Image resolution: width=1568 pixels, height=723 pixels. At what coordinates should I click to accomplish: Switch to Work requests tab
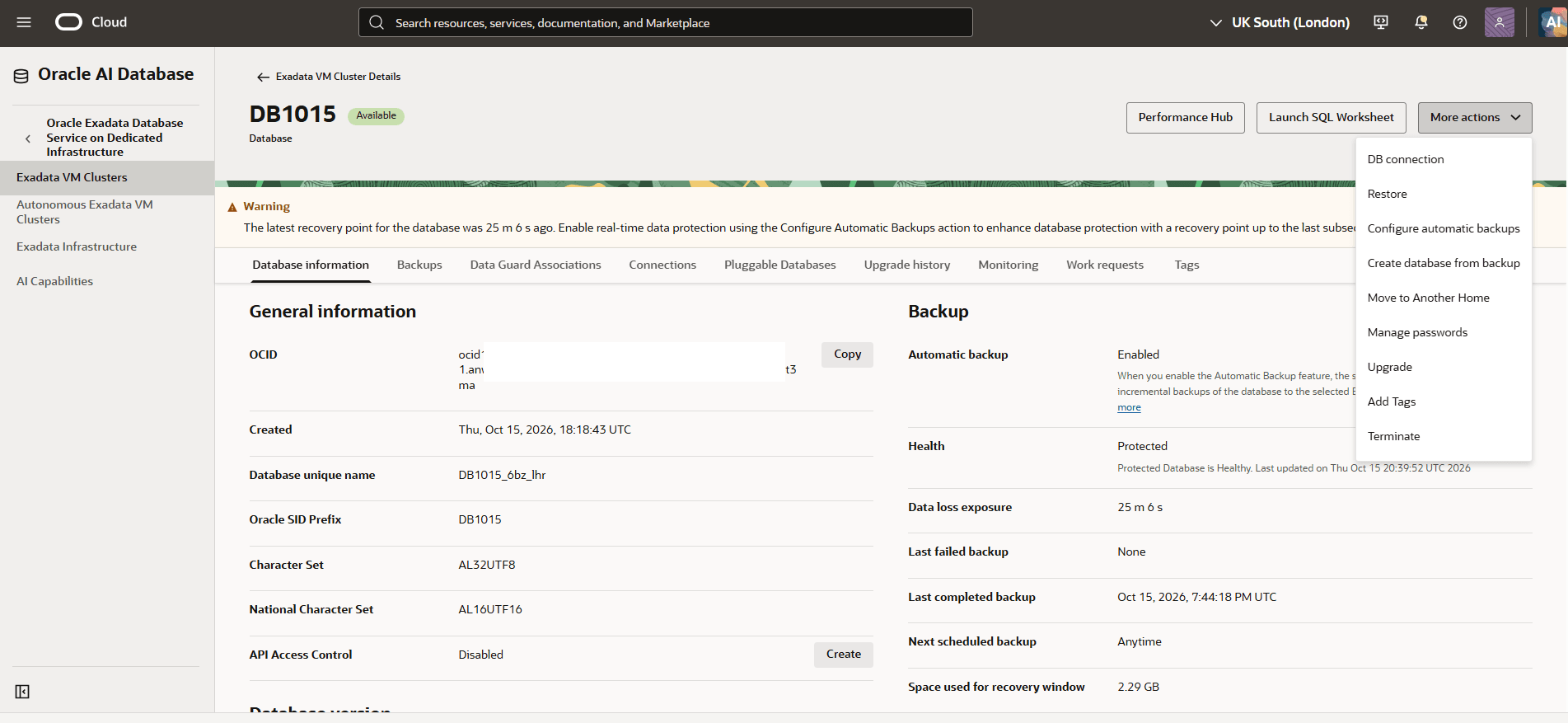point(1105,265)
